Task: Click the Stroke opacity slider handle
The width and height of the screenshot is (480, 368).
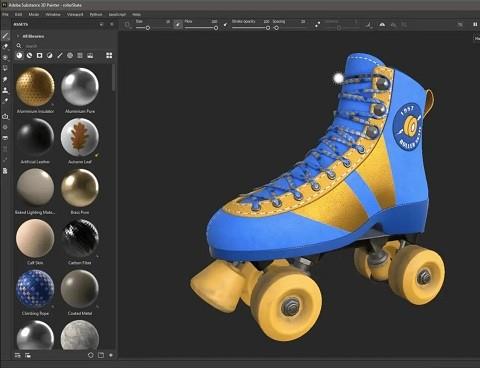Action: coord(268,28)
